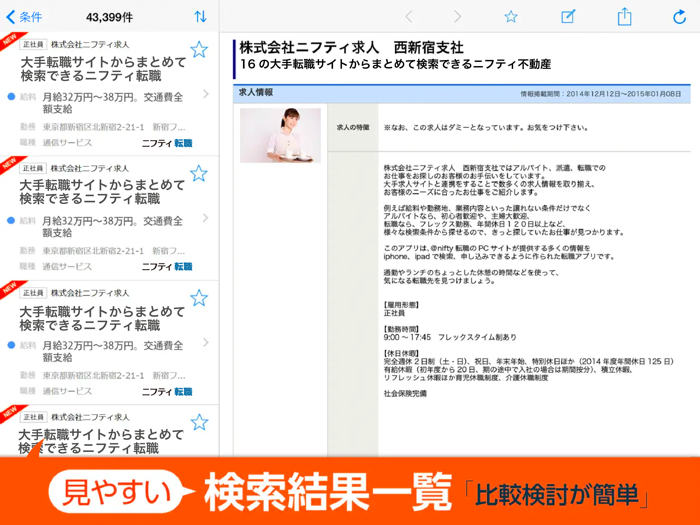Select the first listing's job title

pos(103,69)
